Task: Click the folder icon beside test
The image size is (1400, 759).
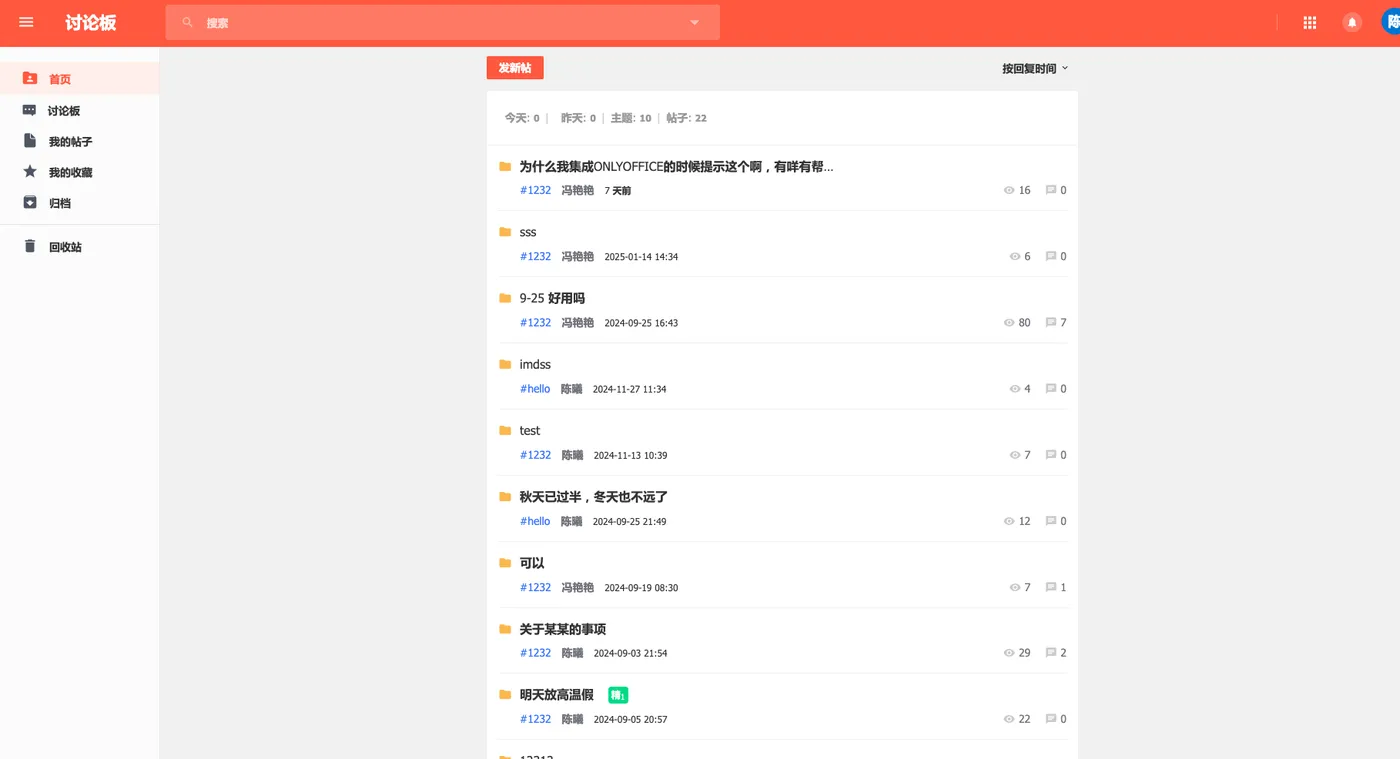Action: point(505,430)
